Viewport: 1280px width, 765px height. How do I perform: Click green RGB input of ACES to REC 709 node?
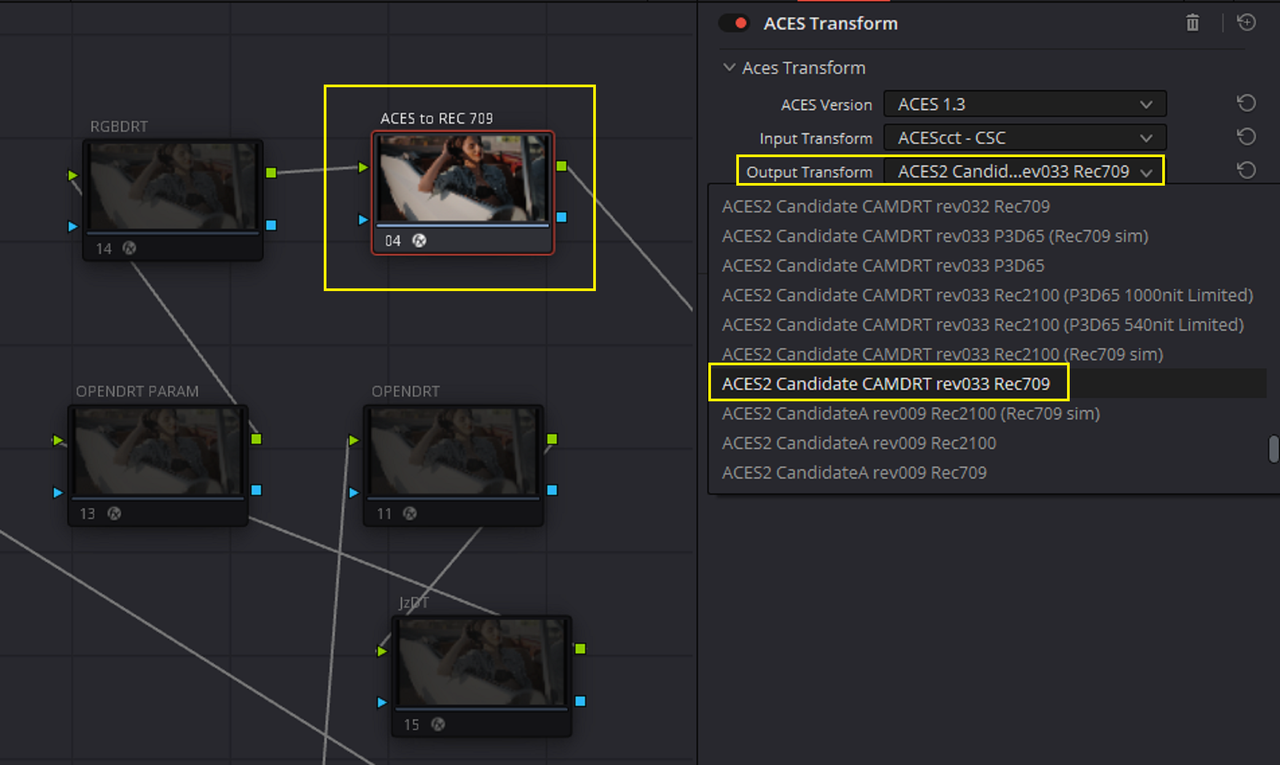tap(363, 167)
